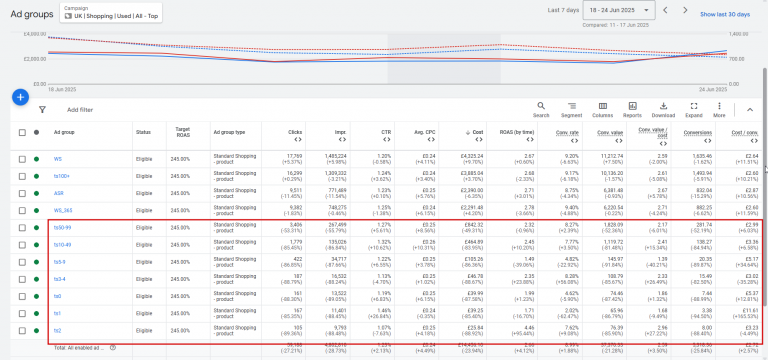Open table Search tool
The height and width of the screenshot is (360, 768).
coord(541,110)
